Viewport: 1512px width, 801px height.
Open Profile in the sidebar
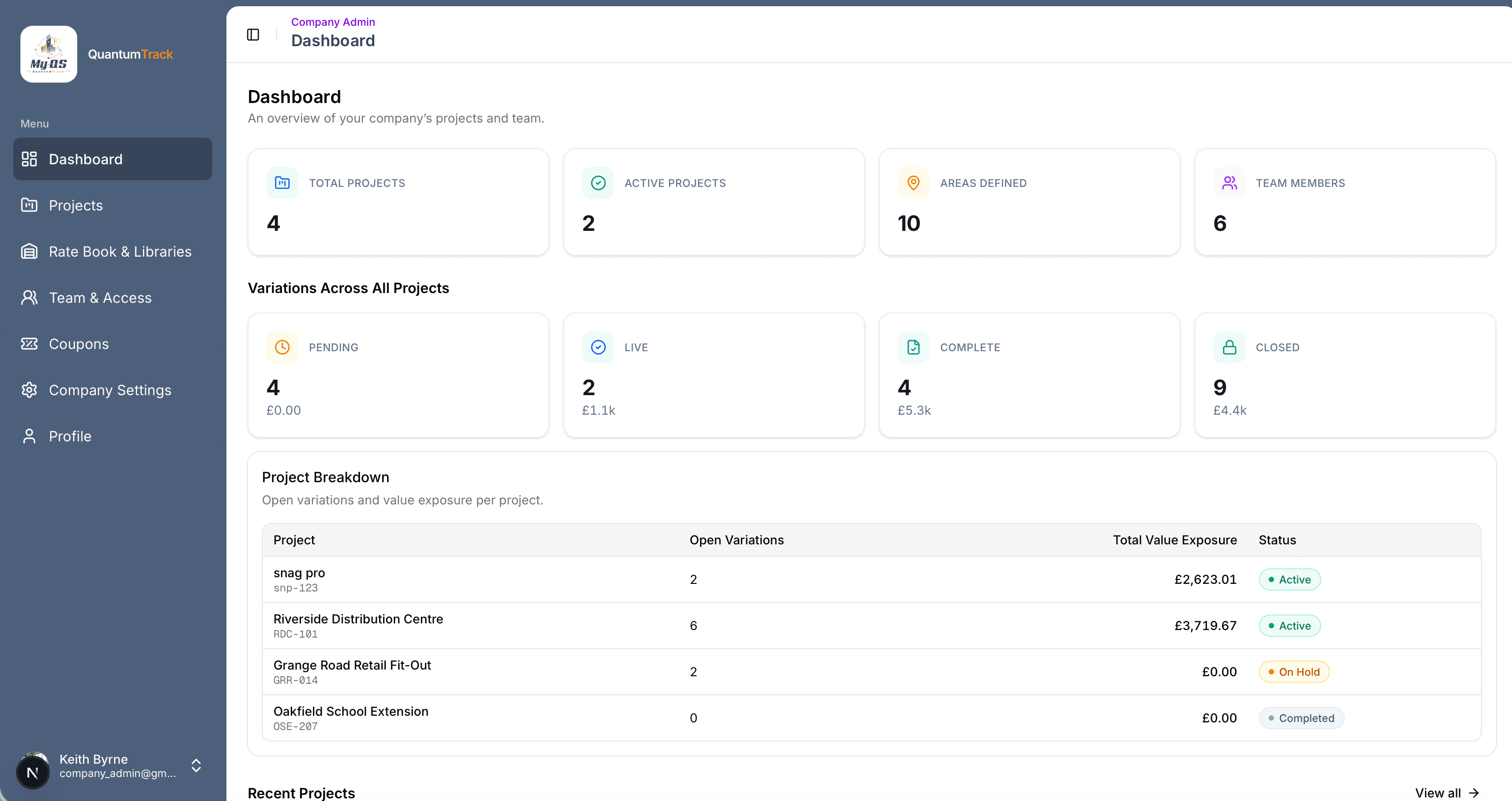(113, 436)
